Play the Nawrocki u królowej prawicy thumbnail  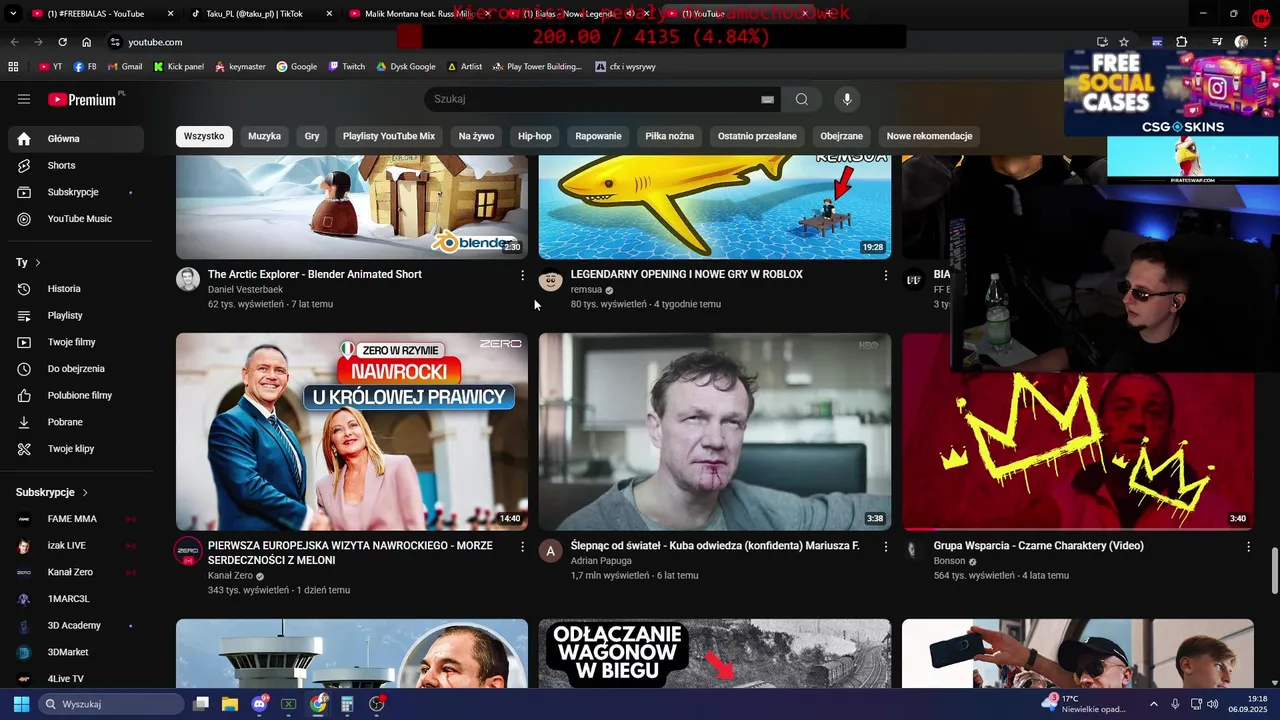click(352, 431)
